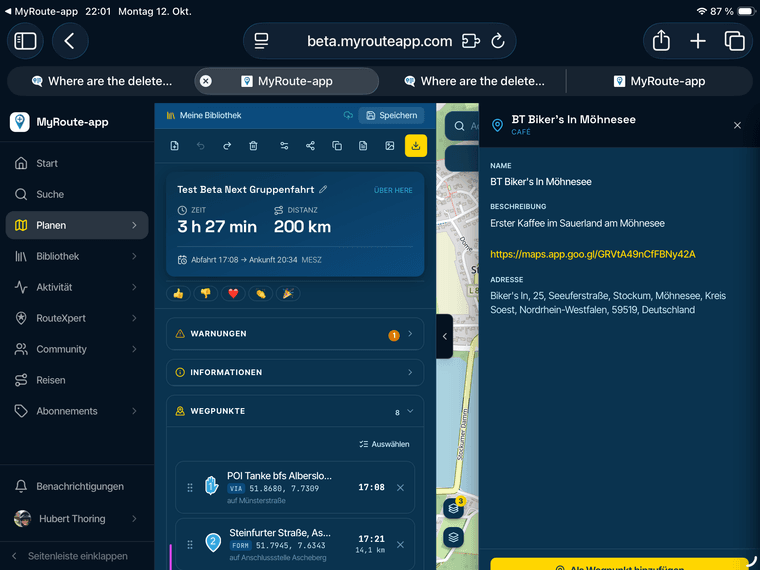
Task: Click the MyRoute-app logo
Action: [20, 122]
